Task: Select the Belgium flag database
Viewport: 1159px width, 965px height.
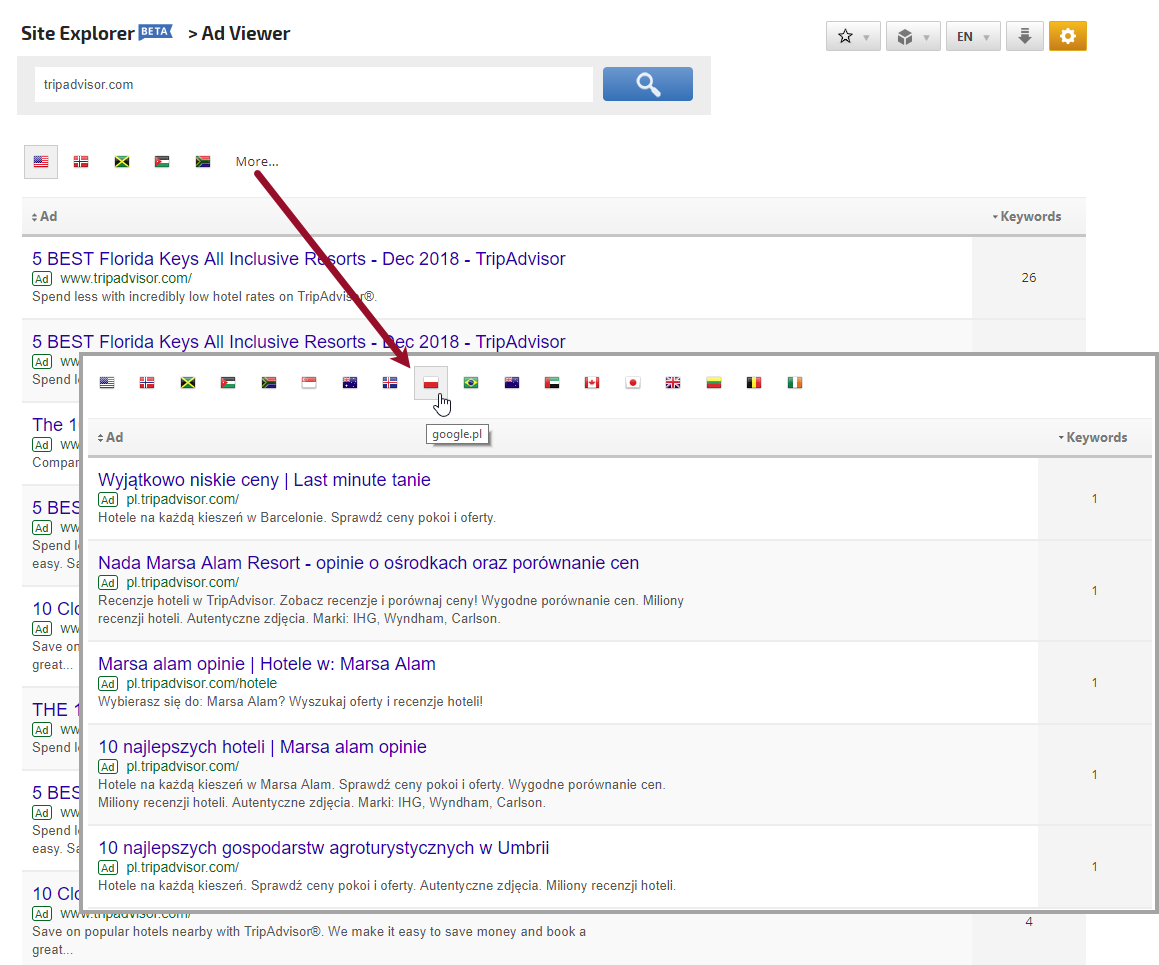Action: tap(754, 383)
